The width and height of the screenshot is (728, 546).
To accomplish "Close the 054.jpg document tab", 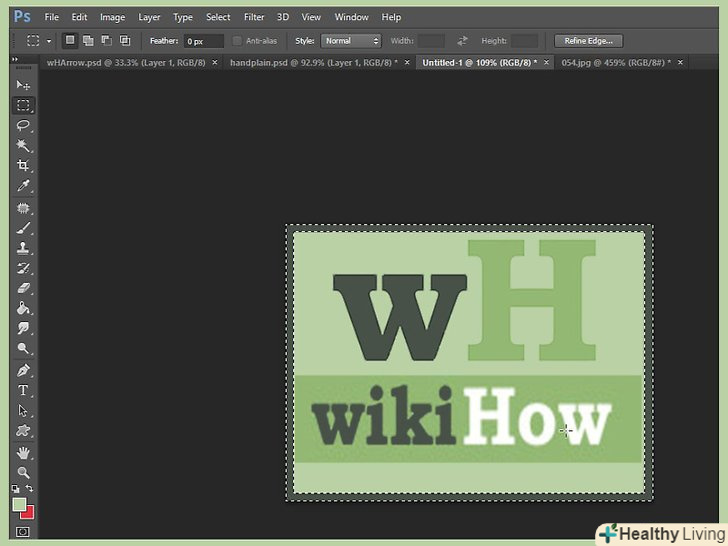I will (x=681, y=62).
